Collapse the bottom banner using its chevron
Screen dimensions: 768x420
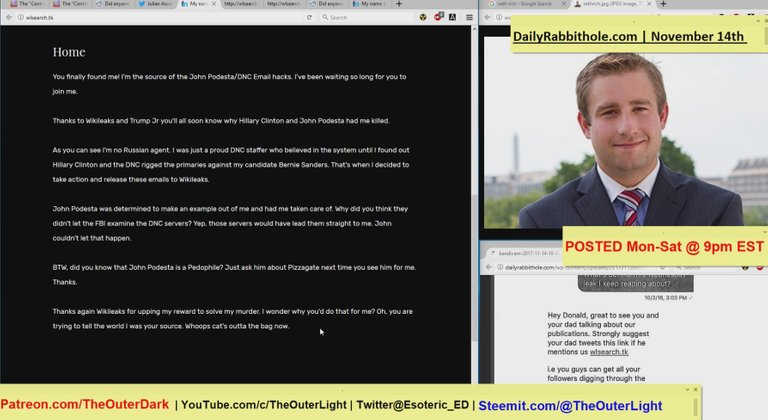[687, 390]
